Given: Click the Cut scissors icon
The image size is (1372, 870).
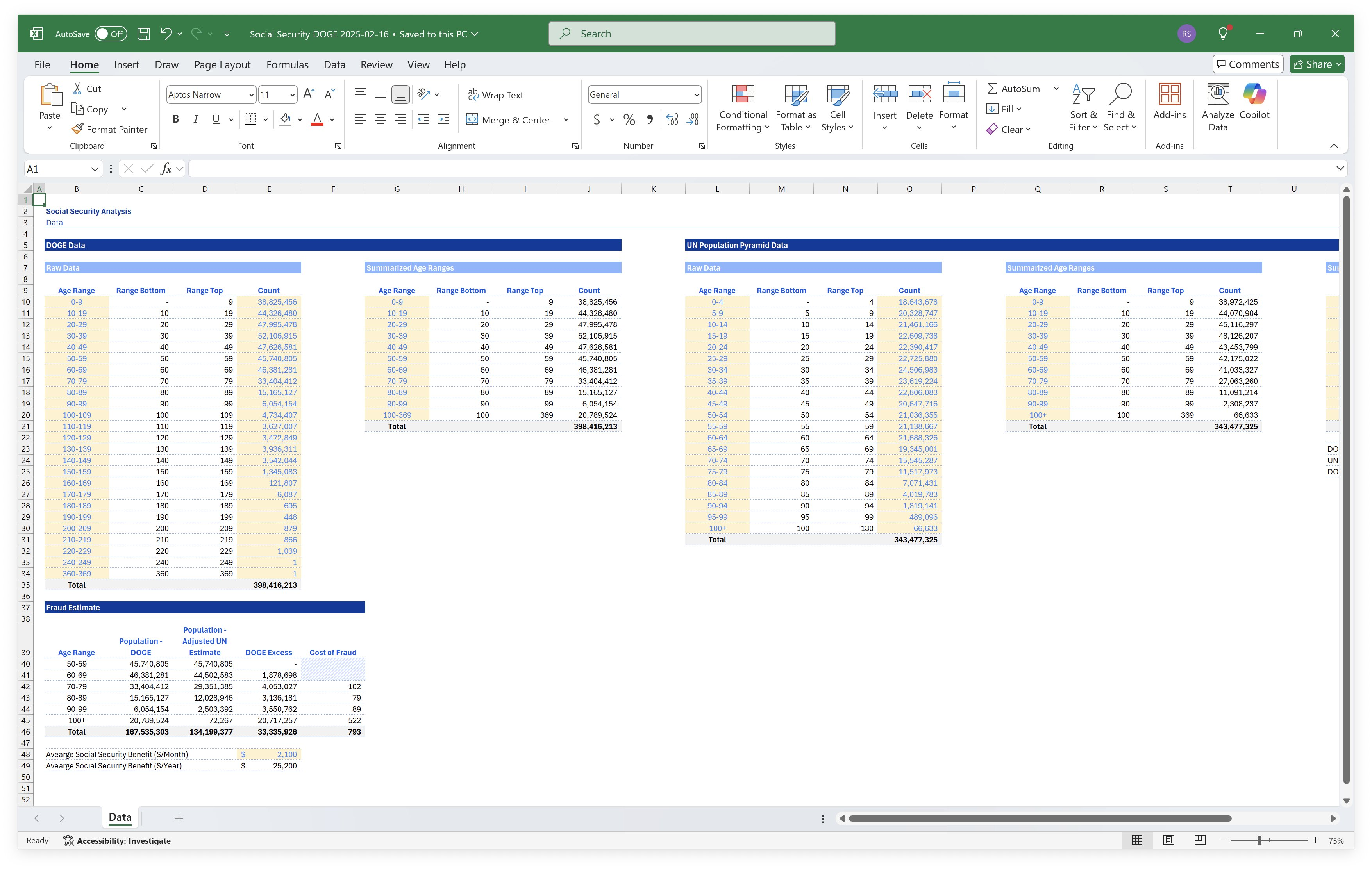Looking at the screenshot, I should point(77,89).
